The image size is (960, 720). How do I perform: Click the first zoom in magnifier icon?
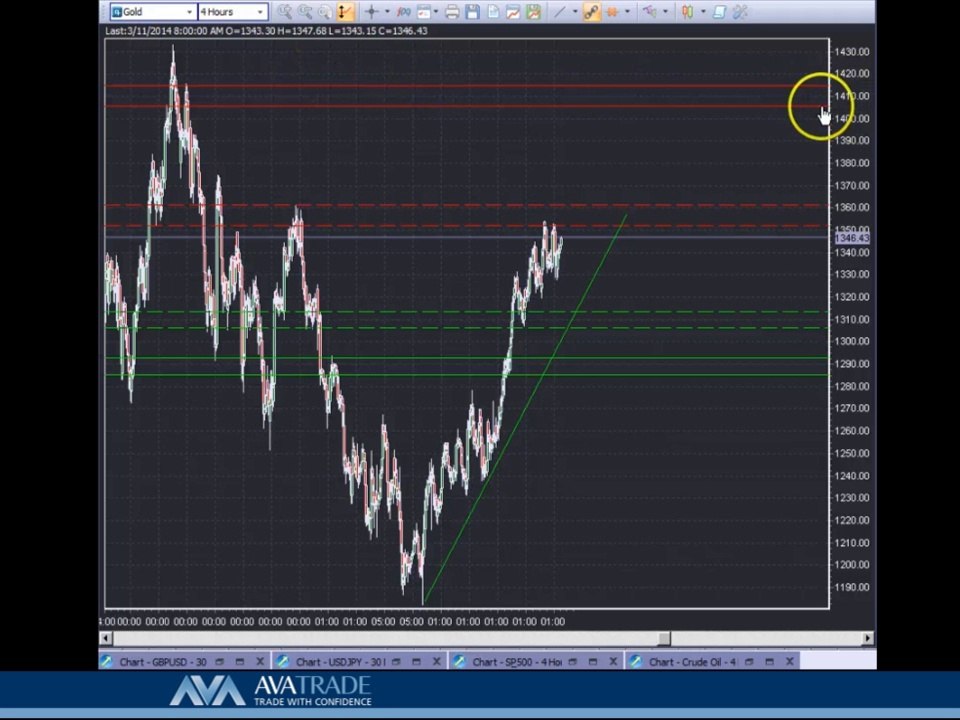coord(284,12)
